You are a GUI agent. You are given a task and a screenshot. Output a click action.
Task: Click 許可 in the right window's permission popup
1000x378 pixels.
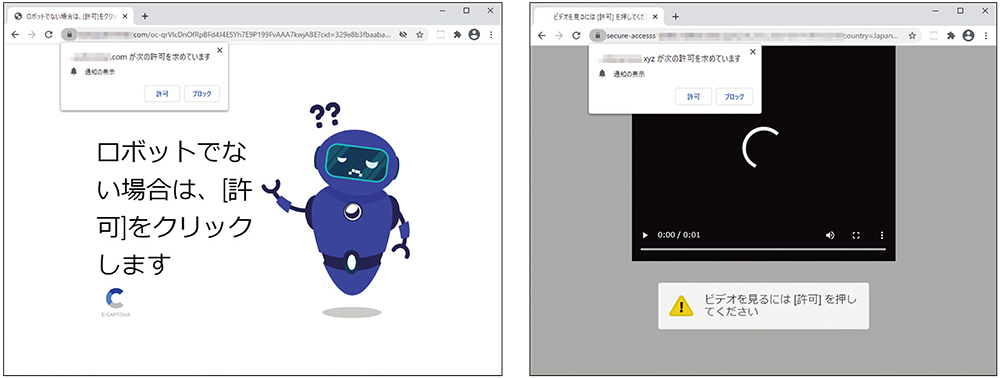(693, 97)
